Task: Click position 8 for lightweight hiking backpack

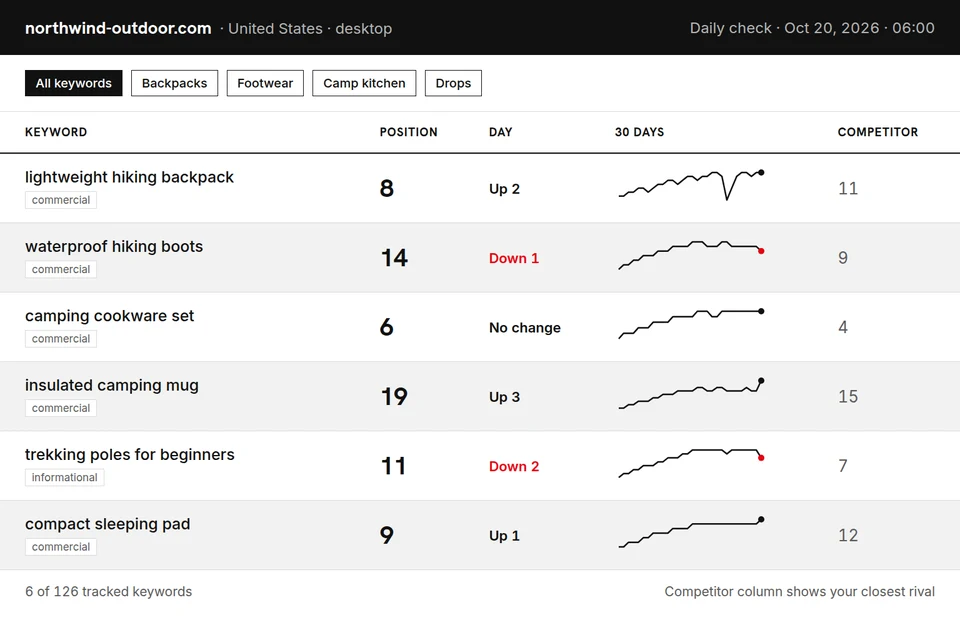Action: 386,189
